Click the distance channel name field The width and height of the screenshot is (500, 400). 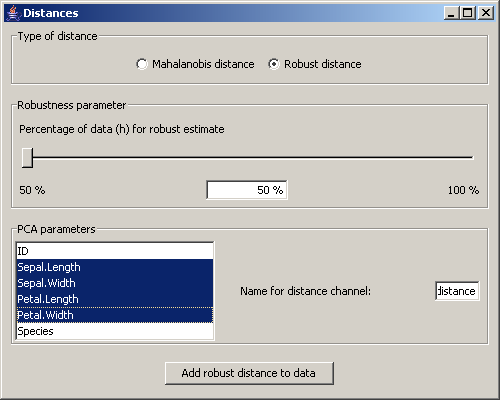pyautogui.click(x=457, y=291)
